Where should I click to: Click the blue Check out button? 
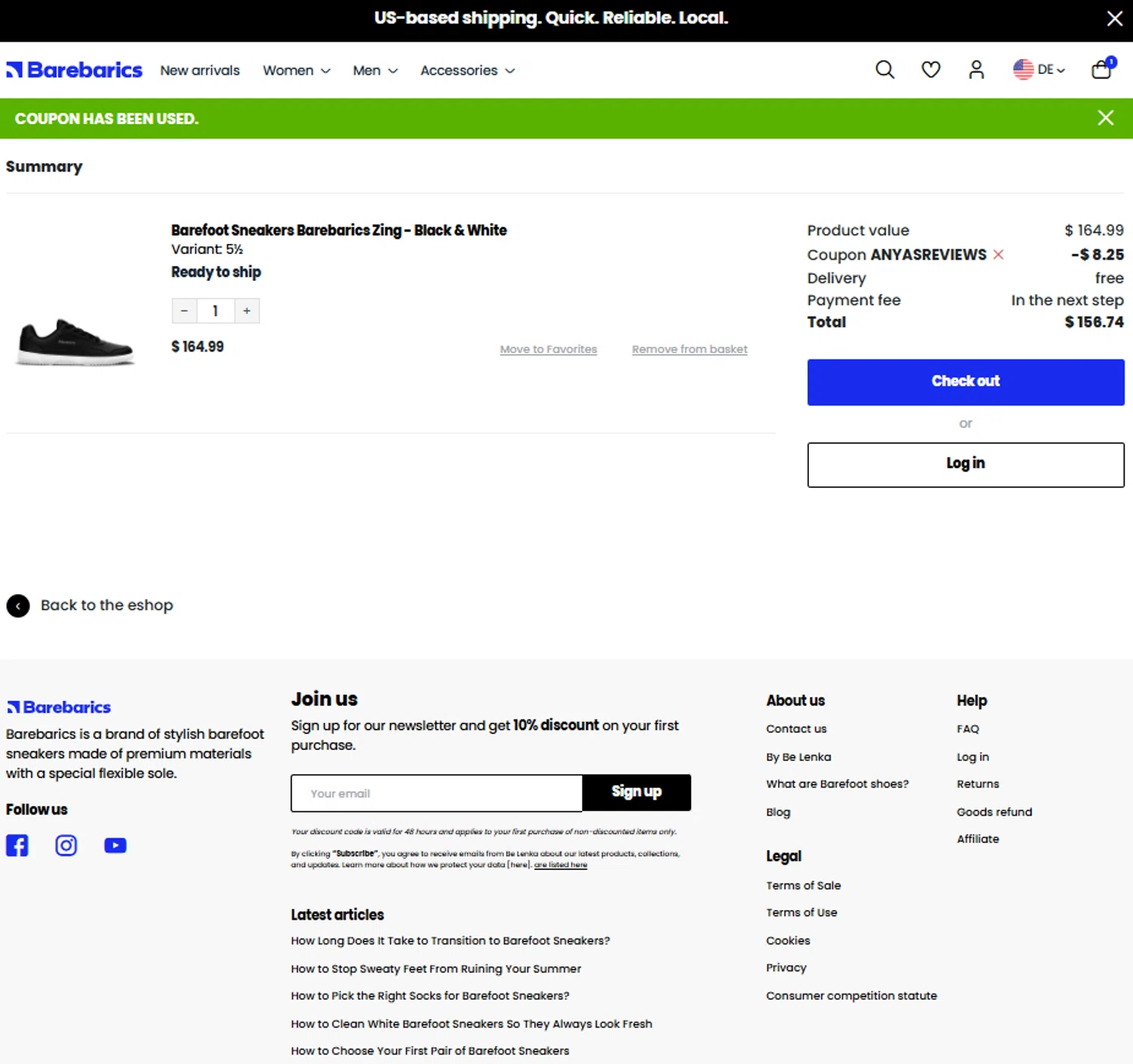point(965,382)
